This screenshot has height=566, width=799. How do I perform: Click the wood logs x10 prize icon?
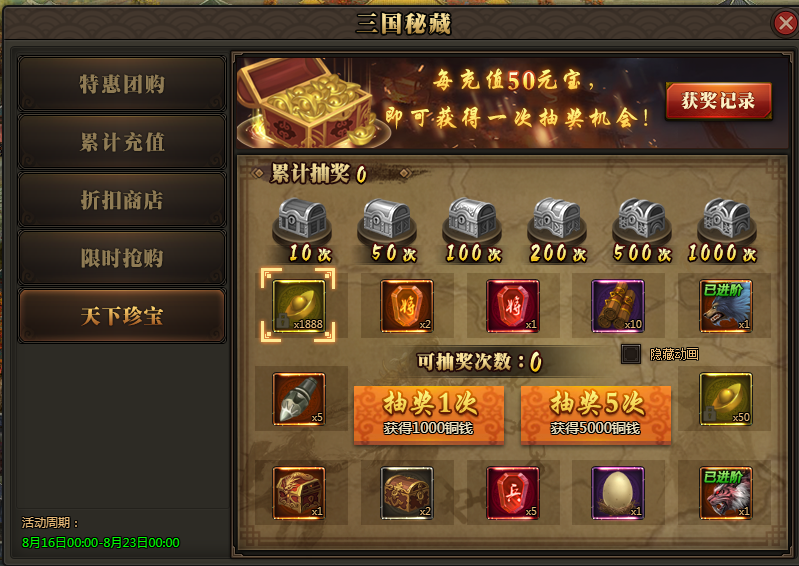click(x=618, y=306)
